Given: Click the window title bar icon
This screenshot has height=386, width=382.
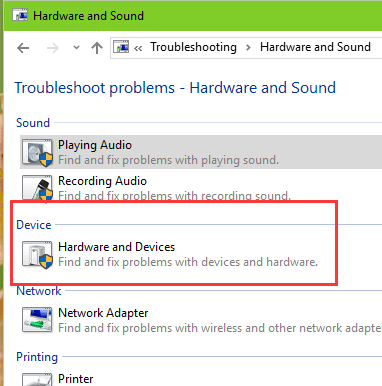Looking at the screenshot, I should click(20, 15).
